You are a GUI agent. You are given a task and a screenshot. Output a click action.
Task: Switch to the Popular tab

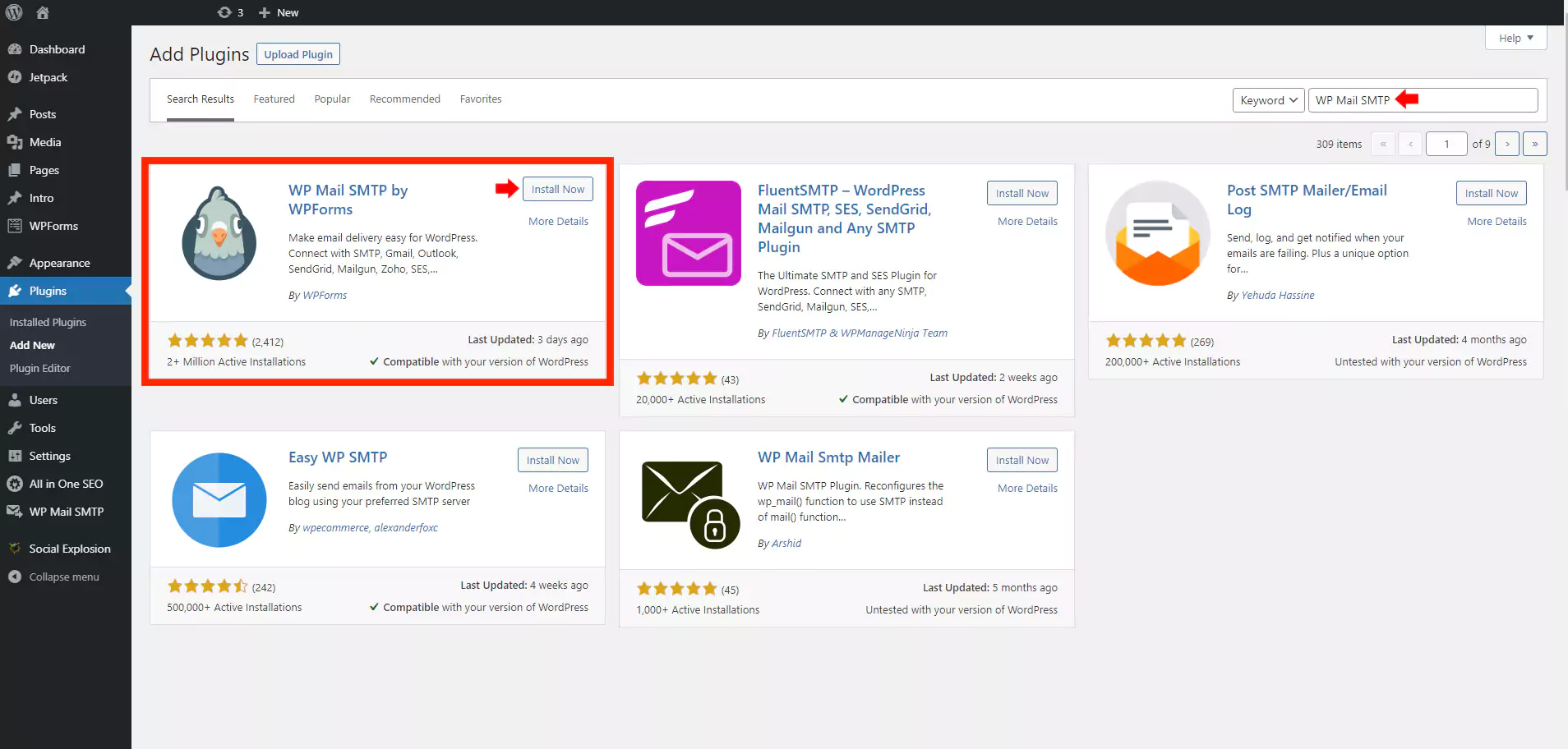tap(332, 99)
